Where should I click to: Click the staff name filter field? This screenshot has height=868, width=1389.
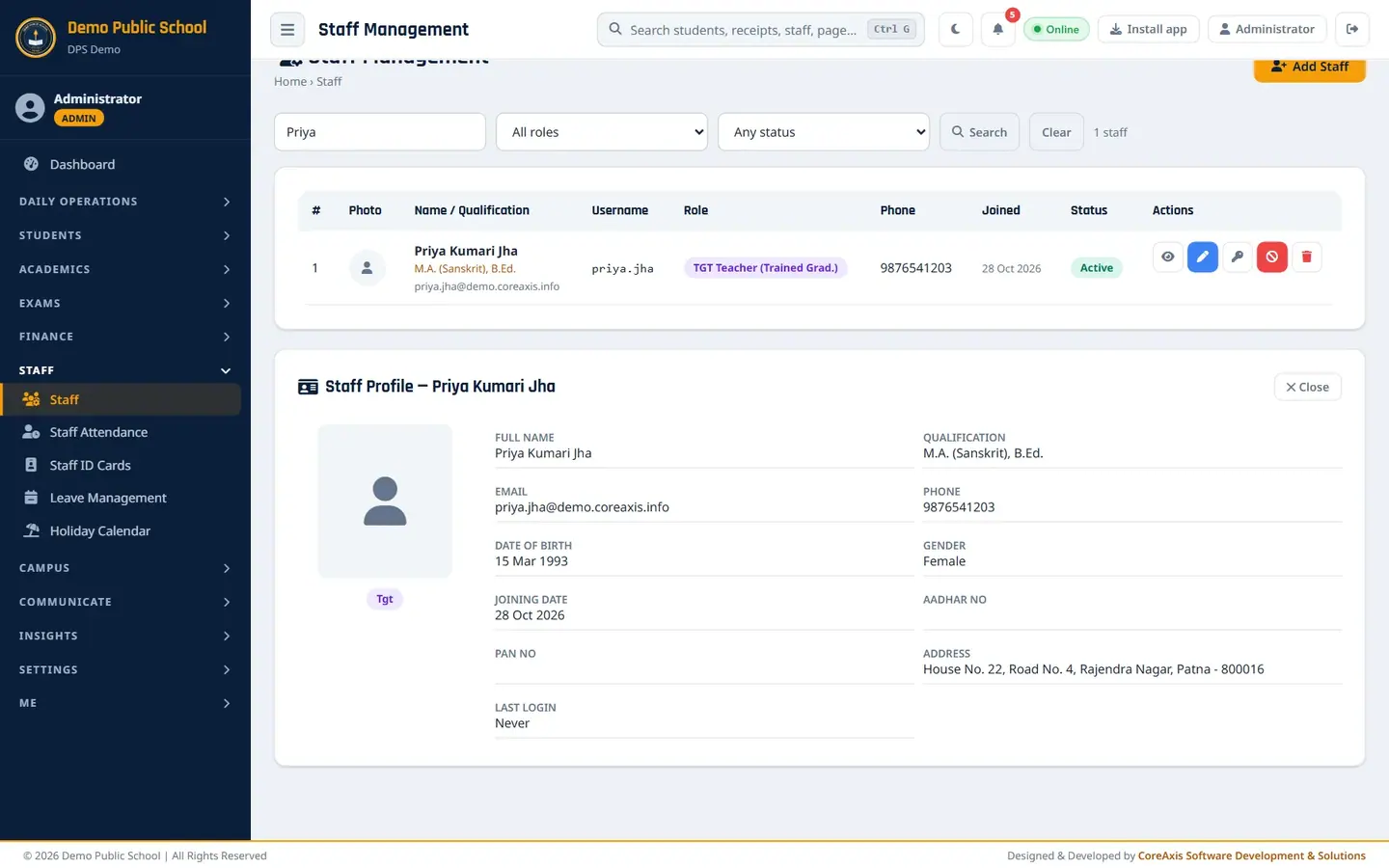[x=380, y=132]
